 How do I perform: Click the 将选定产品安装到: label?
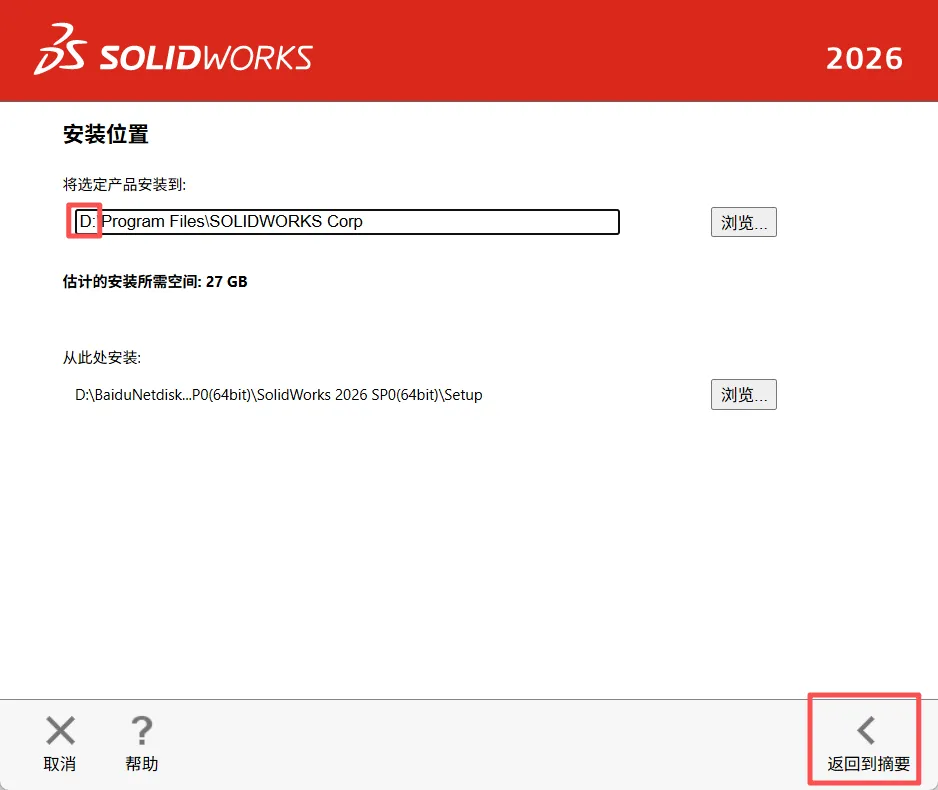(x=124, y=184)
